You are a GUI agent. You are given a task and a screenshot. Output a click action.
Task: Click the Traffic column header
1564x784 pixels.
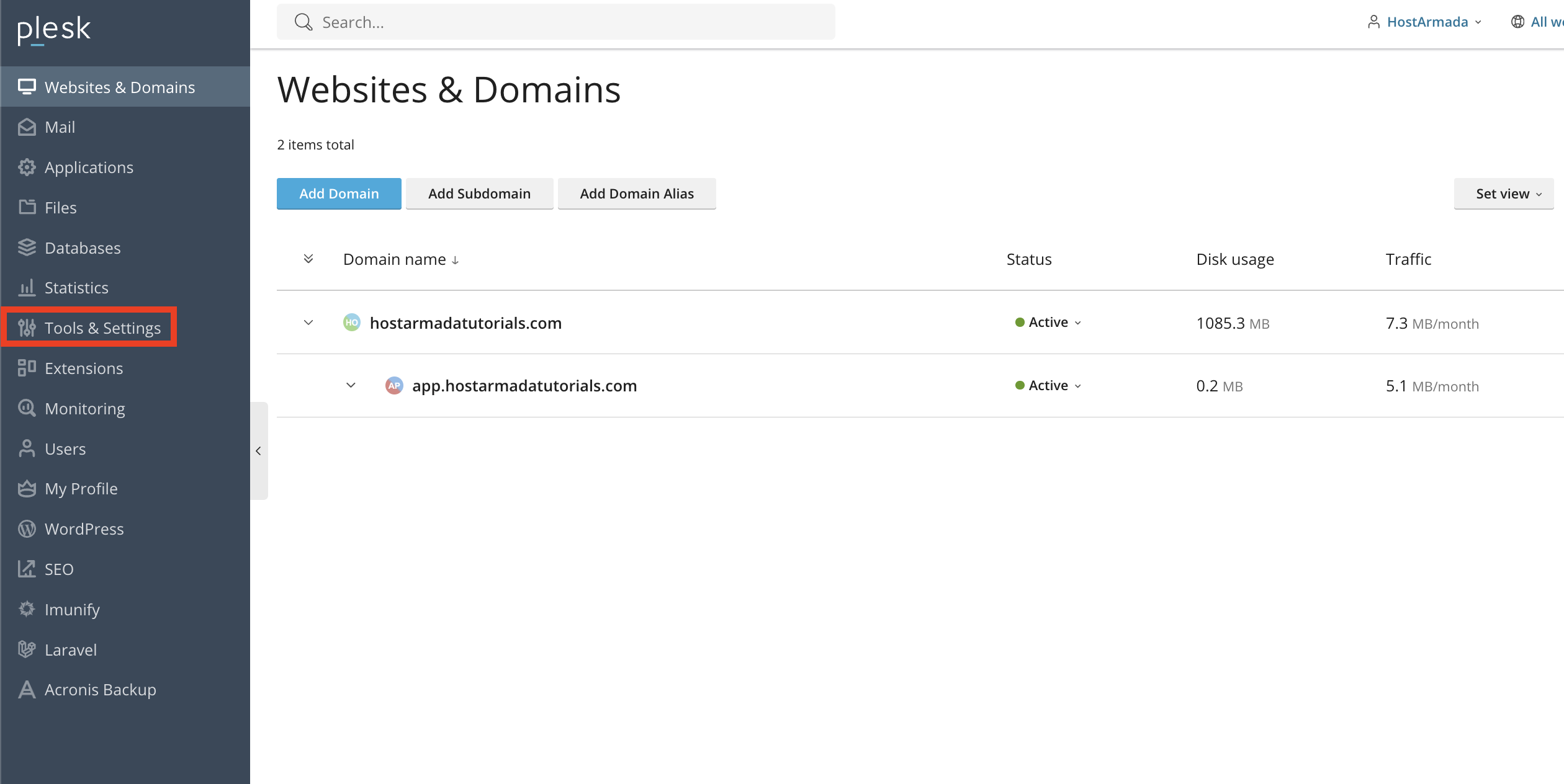pos(1408,259)
